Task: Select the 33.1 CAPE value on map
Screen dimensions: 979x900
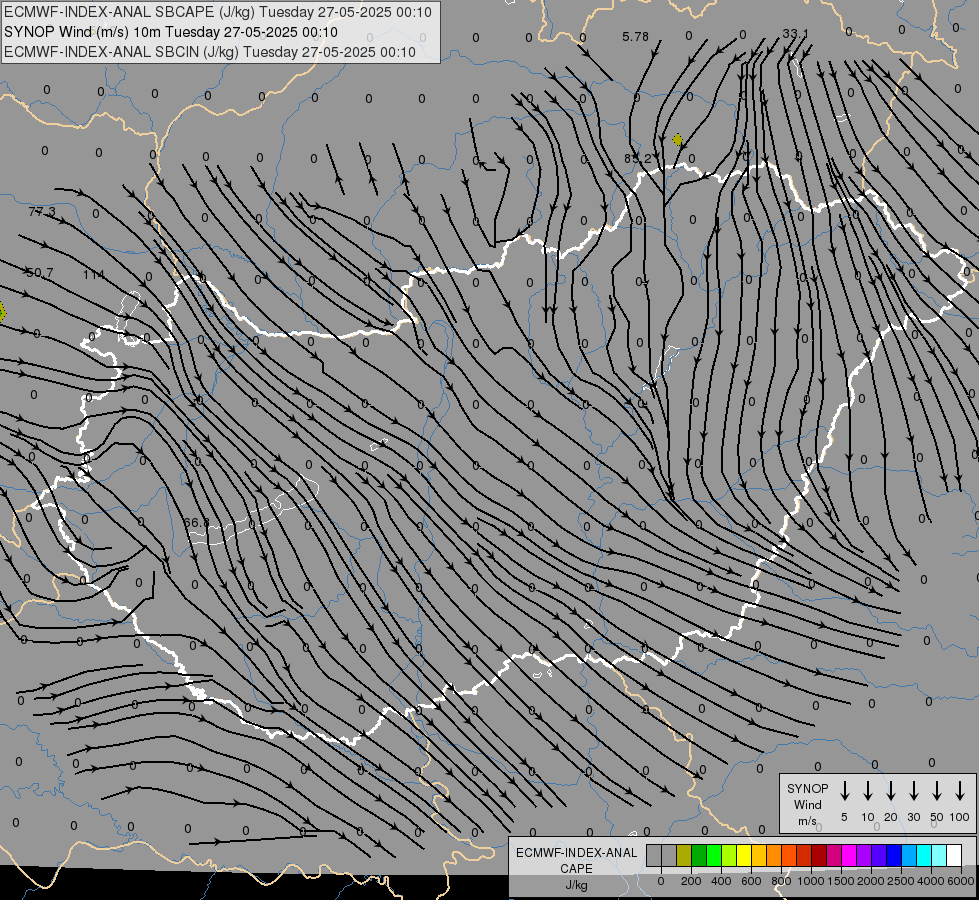Action: click(795, 33)
